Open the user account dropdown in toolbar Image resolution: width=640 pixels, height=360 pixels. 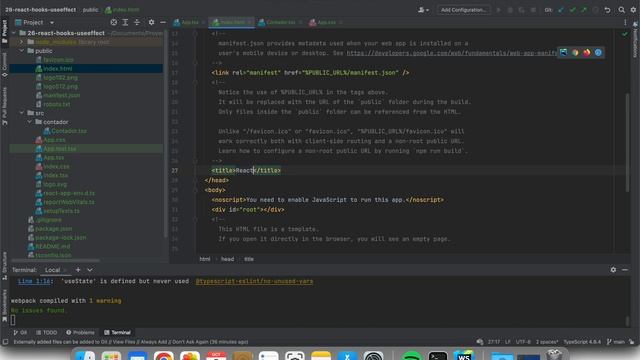(x=423, y=10)
